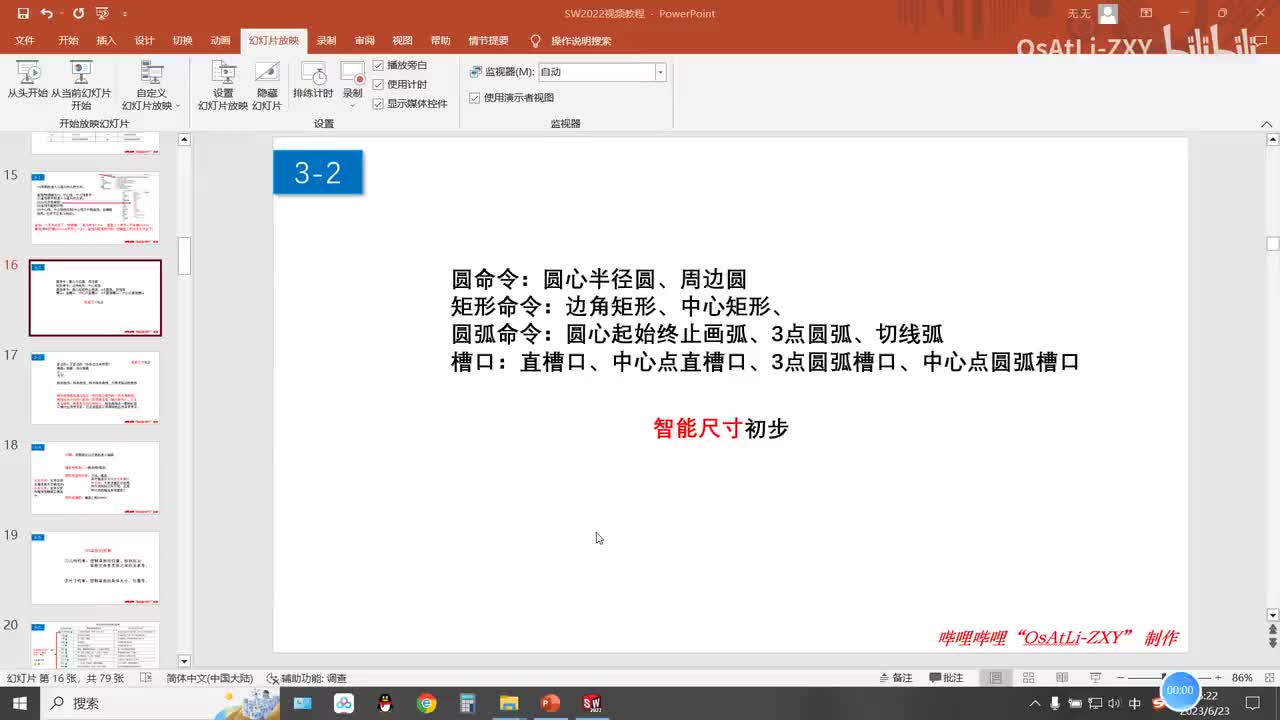This screenshot has width=1280, height=720.
Task: Open Comments (批注) pane
Action: click(x=946, y=678)
